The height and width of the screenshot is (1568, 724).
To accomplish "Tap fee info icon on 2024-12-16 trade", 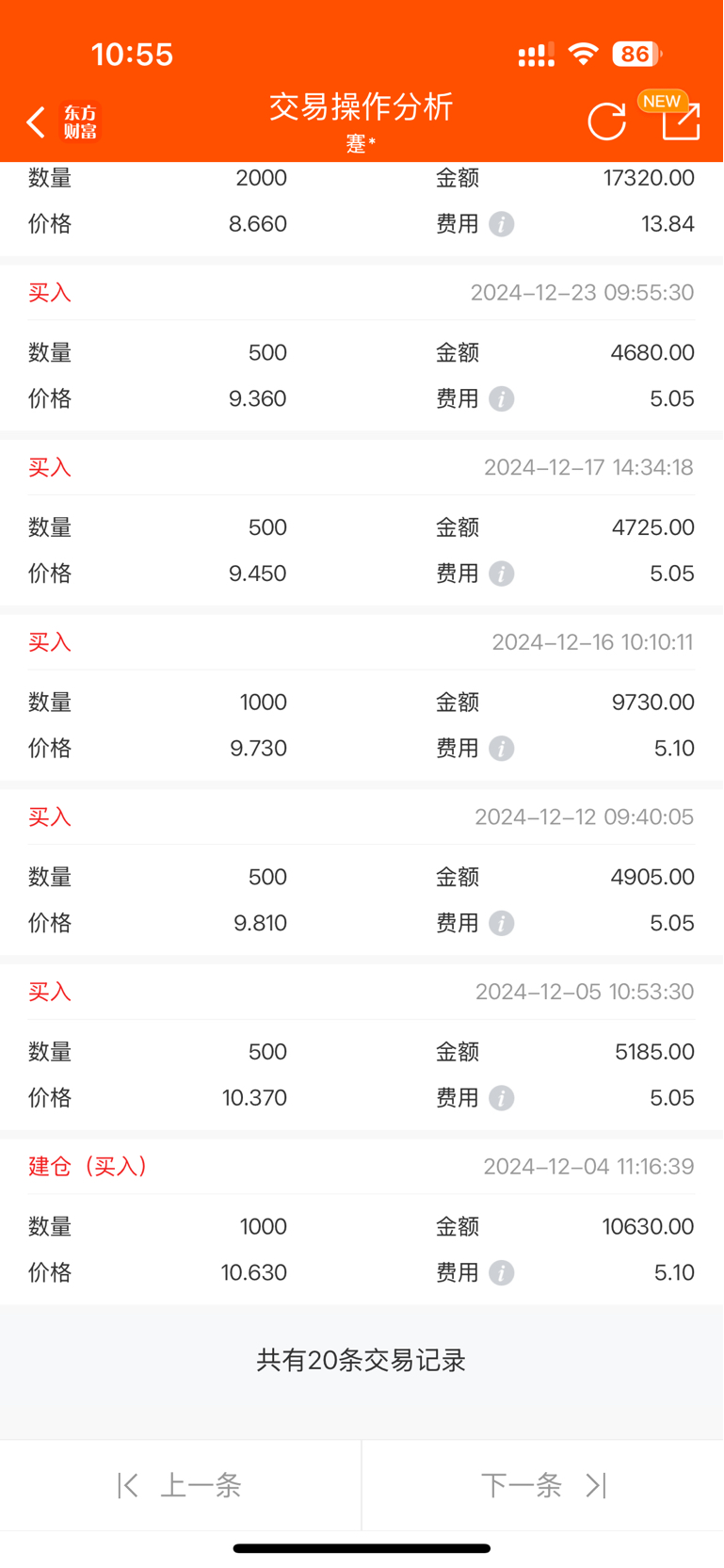I will [x=502, y=749].
